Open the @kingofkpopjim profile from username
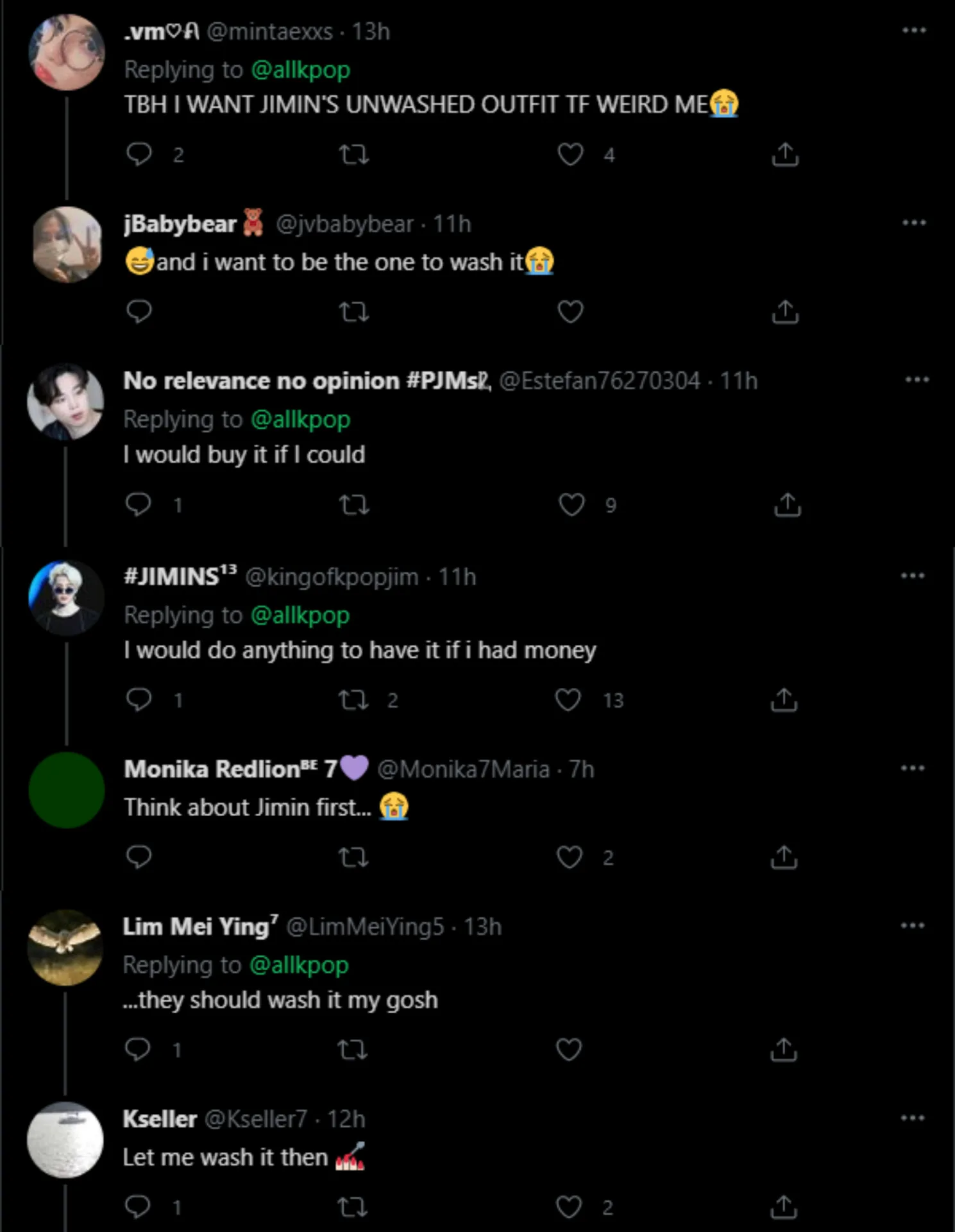Image resolution: width=955 pixels, height=1232 pixels. pyautogui.click(x=332, y=577)
